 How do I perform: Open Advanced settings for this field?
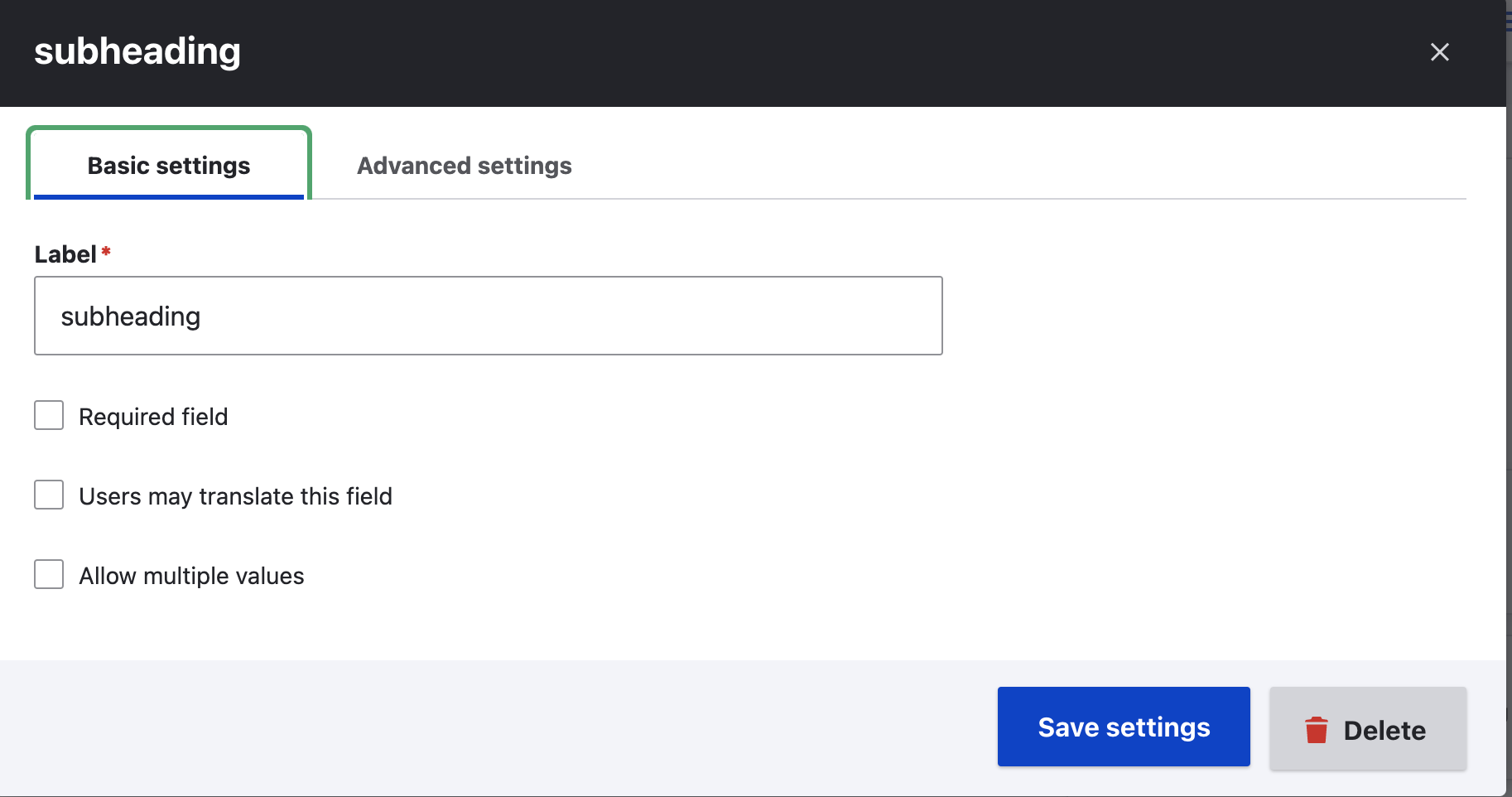[464, 166]
